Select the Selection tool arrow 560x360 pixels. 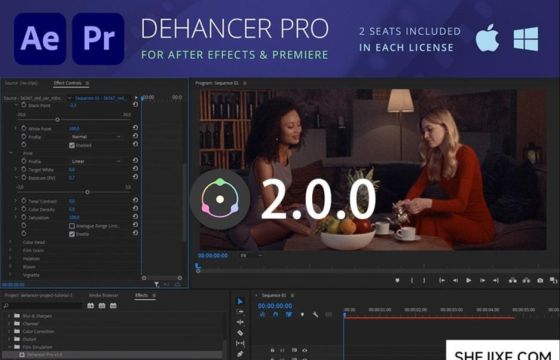click(240, 301)
